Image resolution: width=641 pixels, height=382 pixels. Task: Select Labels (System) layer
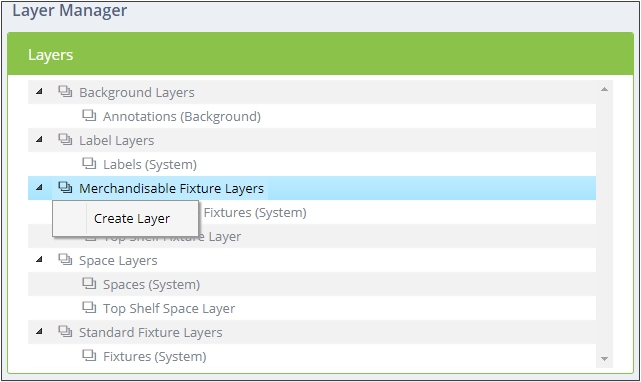(150, 164)
